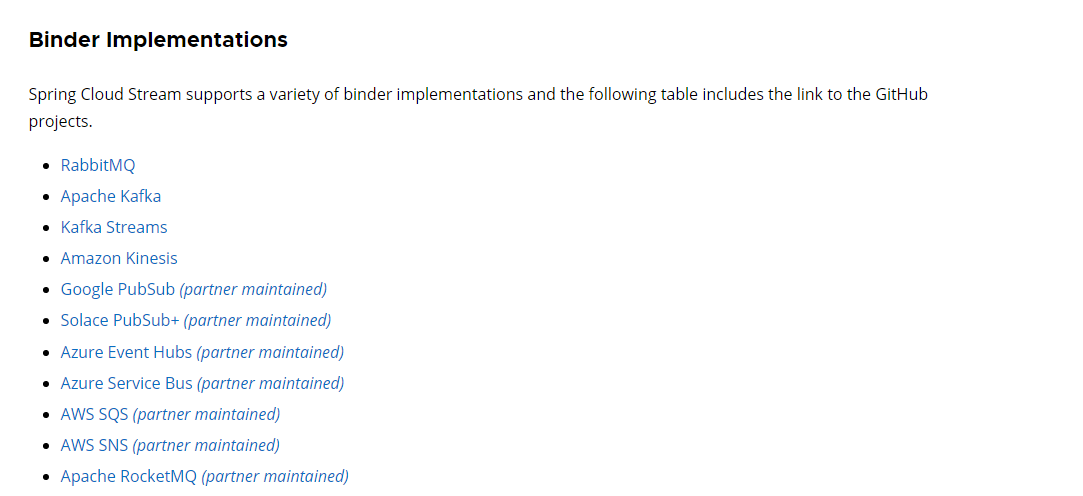Click the Spring Cloud Stream intro paragraph
The width and height of the screenshot is (1083, 496).
pos(478,108)
